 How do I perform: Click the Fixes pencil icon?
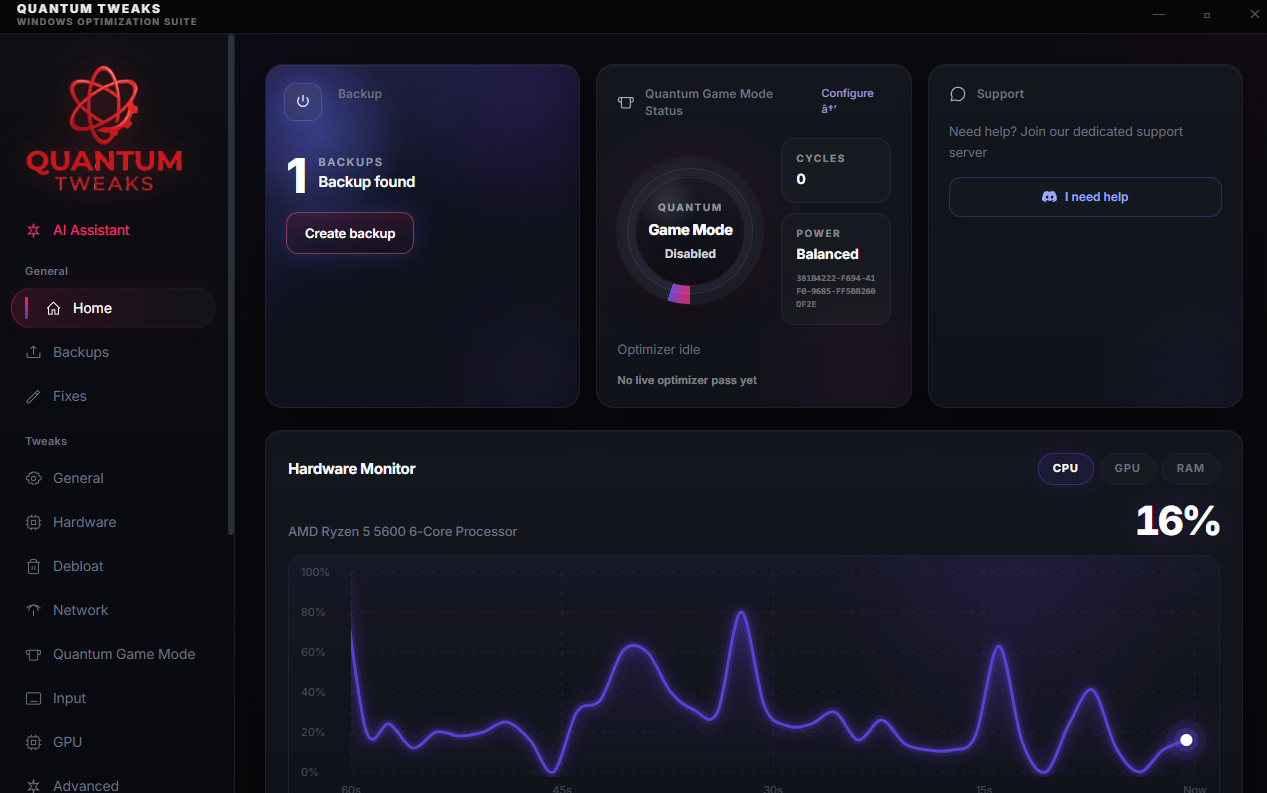(x=33, y=396)
